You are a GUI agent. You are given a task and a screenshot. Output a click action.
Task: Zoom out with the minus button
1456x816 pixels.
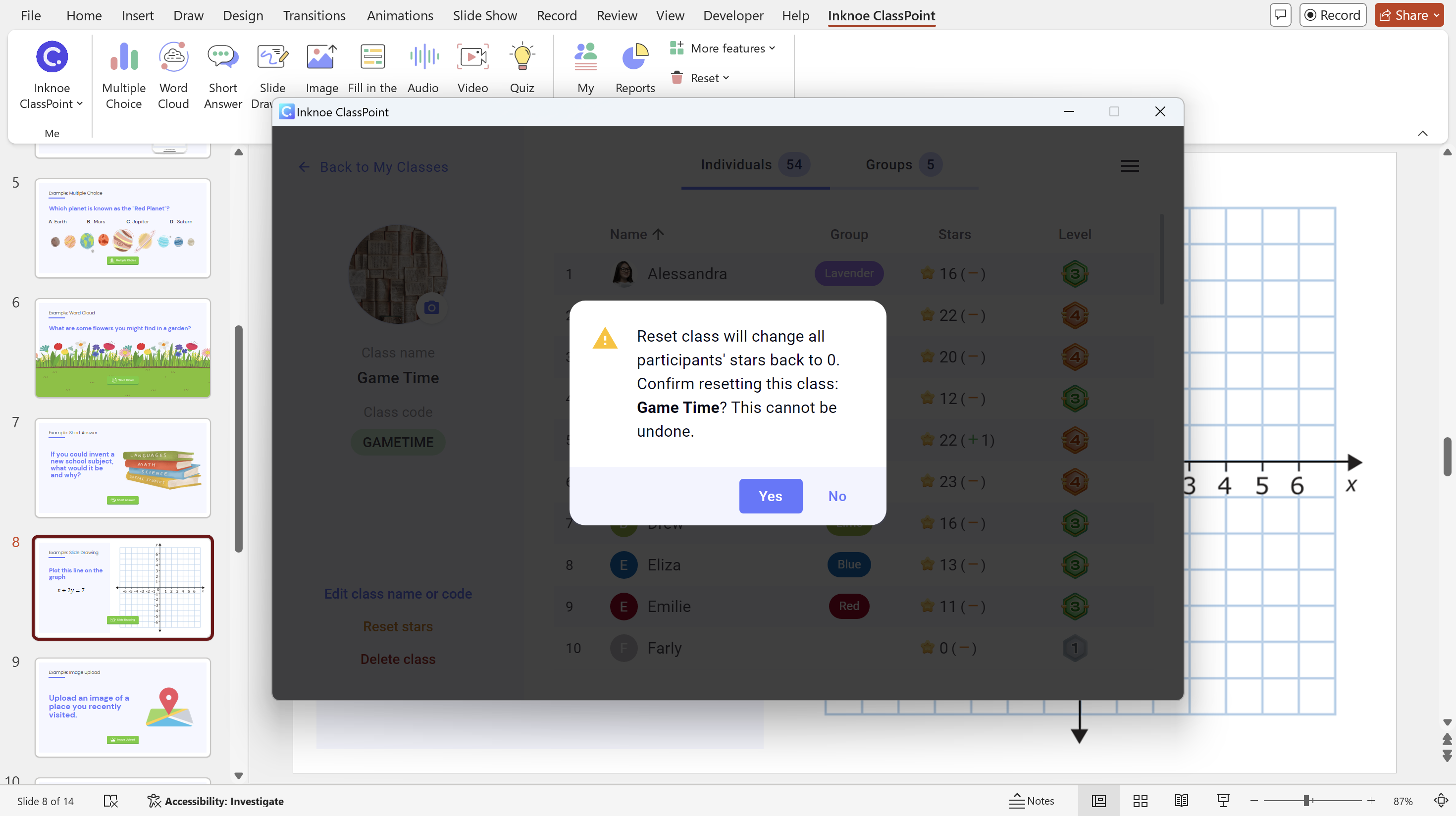(1253, 800)
